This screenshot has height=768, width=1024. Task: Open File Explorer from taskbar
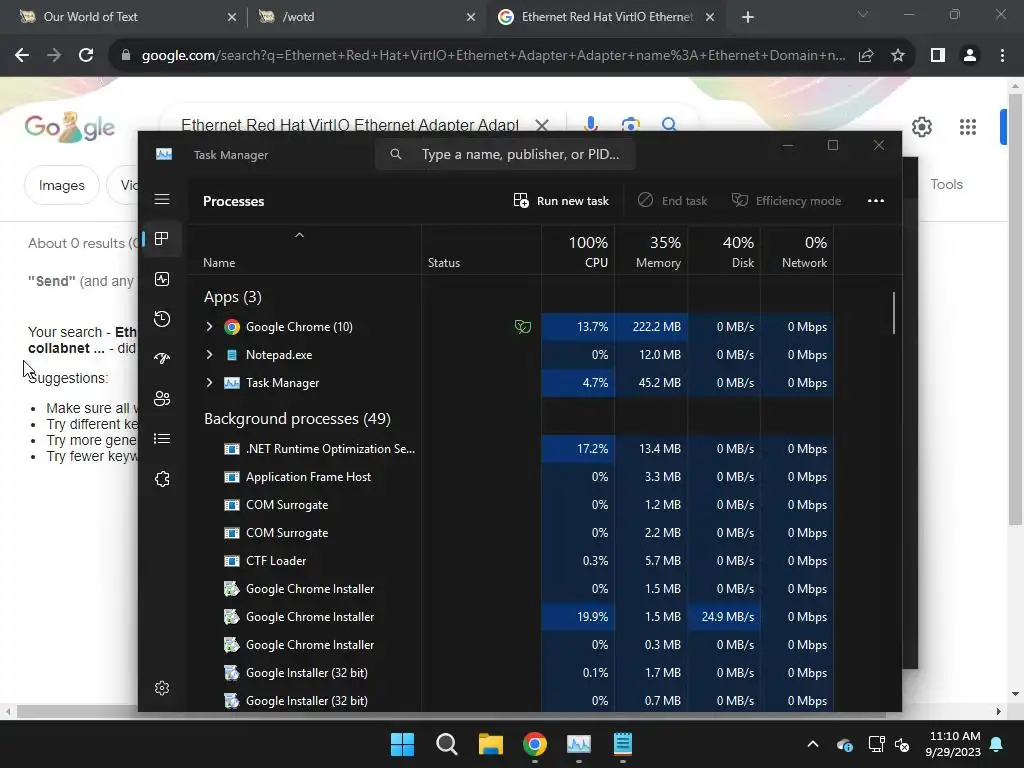pos(490,744)
